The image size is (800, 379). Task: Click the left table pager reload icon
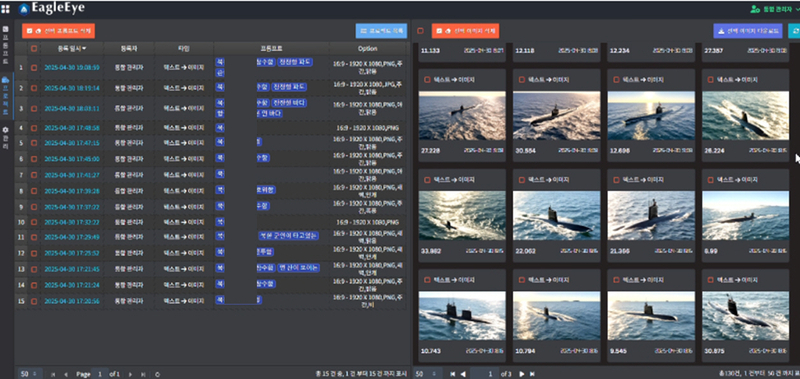157,374
